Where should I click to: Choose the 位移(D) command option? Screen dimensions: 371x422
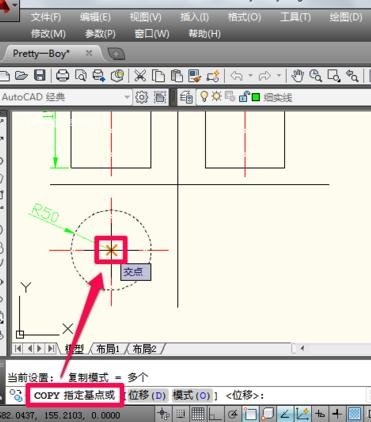[x=147, y=395]
